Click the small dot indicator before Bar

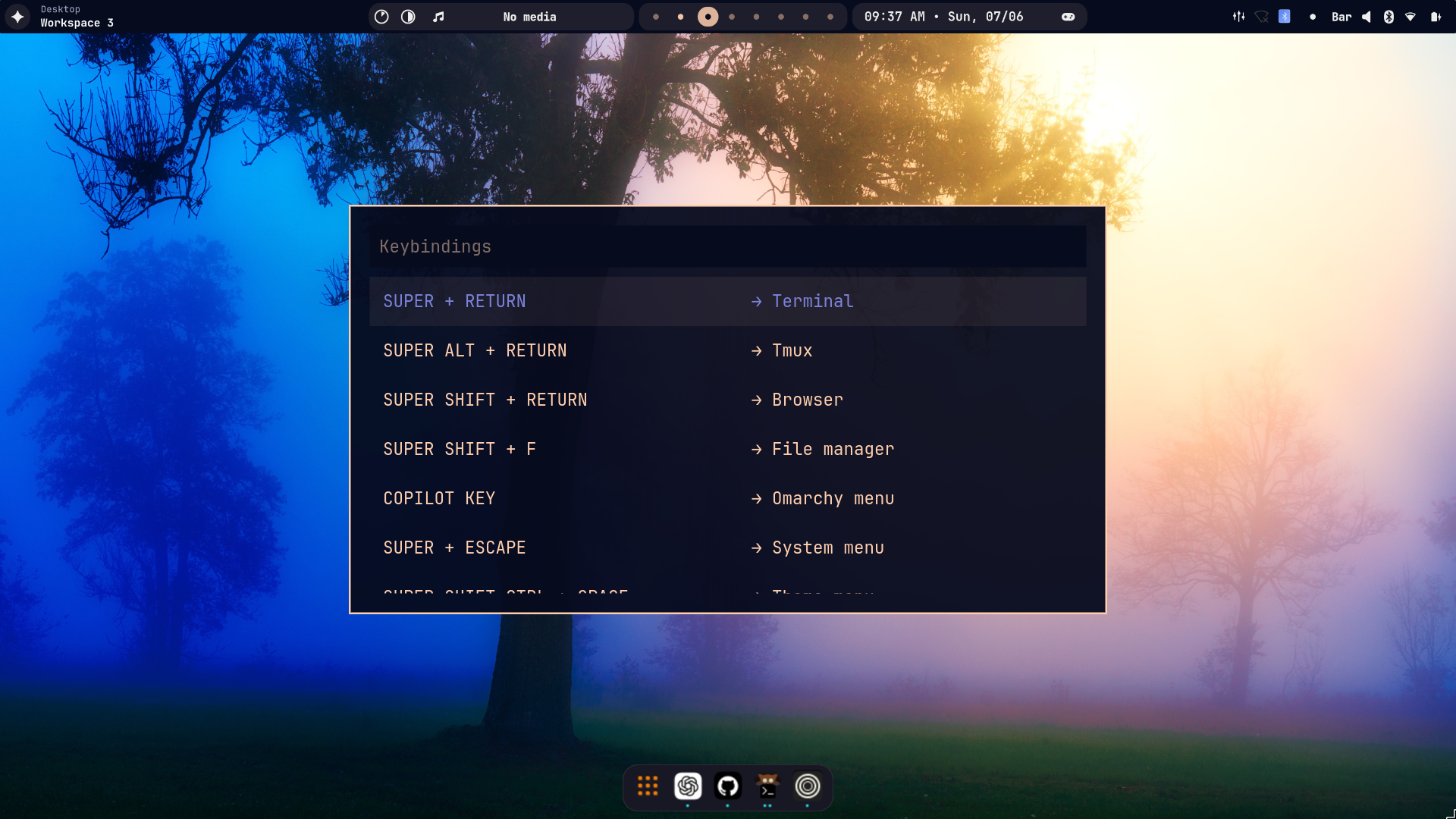(x=1313, y=17)
